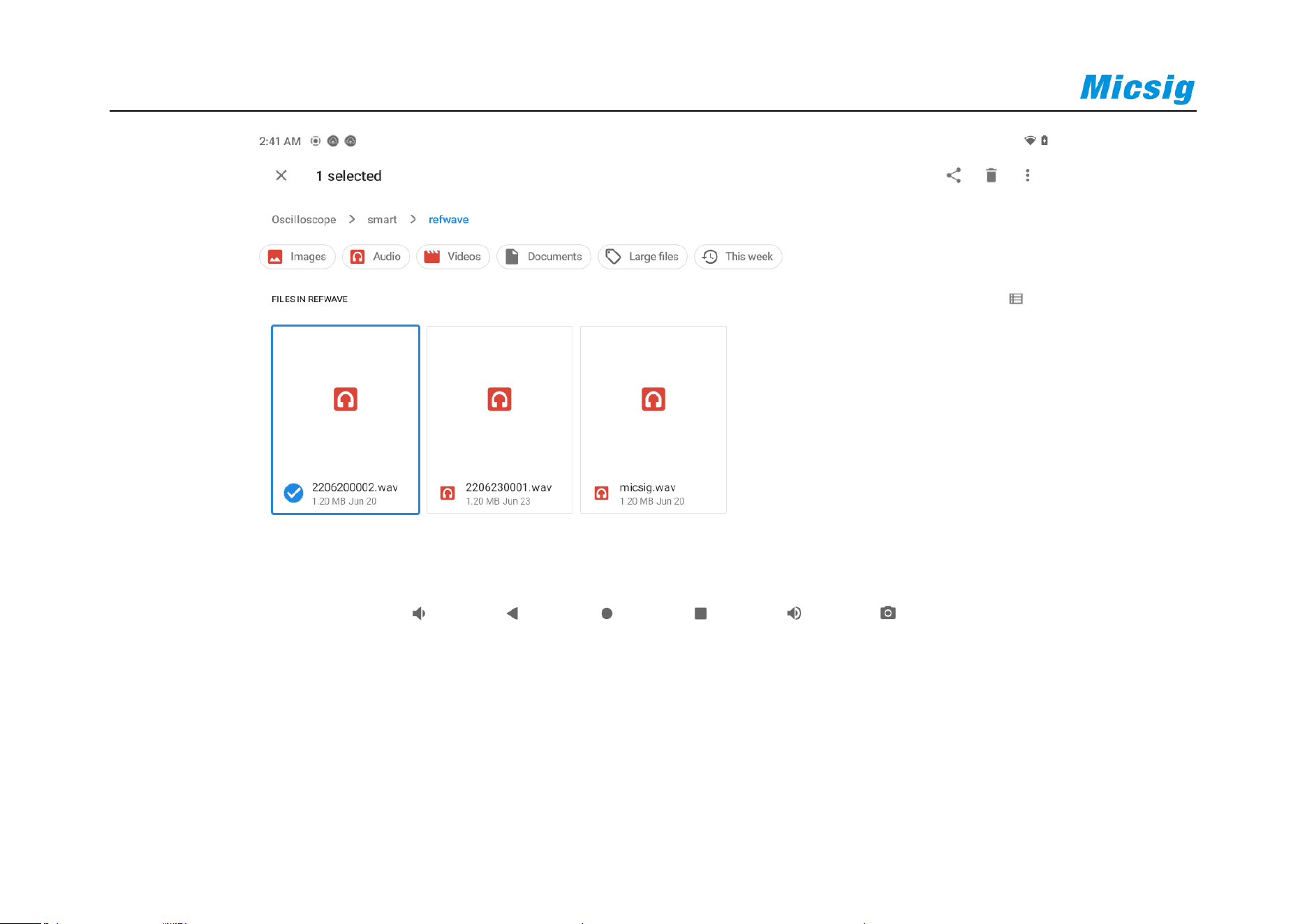This screenshot has width=1307, height=924.
Task: Click the 2:41 AM clock
Action: pos(280,141)
